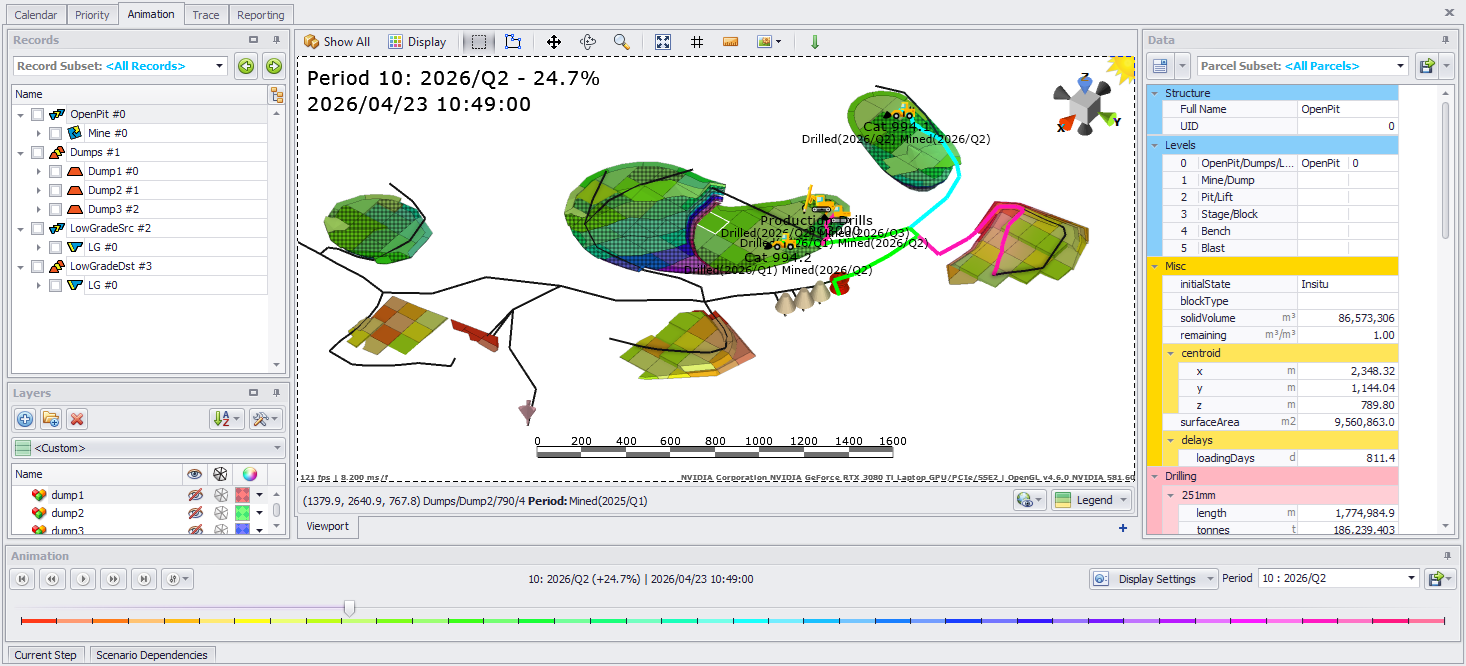Choose the pan move tool

coord(554,42)
